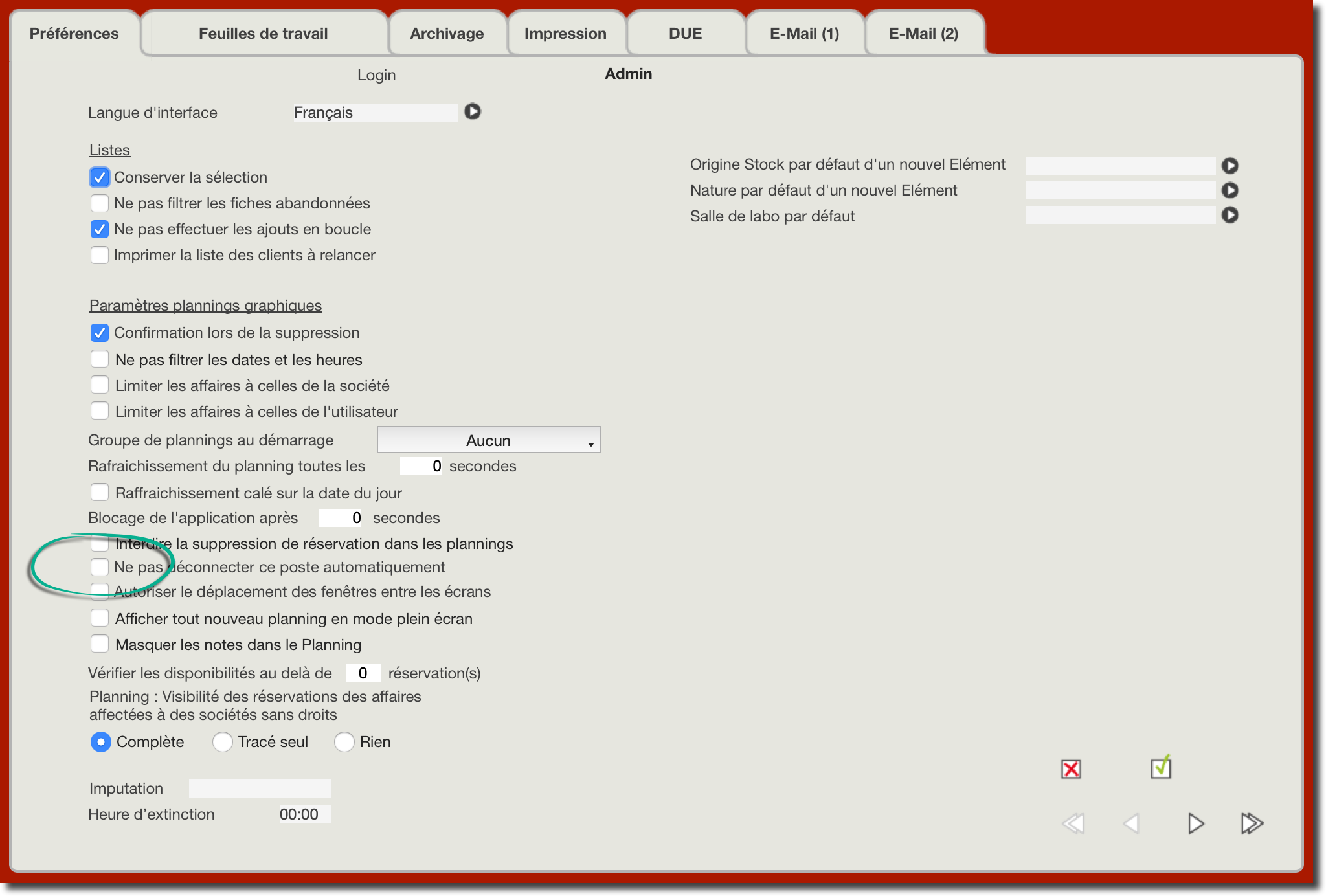Open Origine Stock par défaut picker arrow

point(1230,166)
